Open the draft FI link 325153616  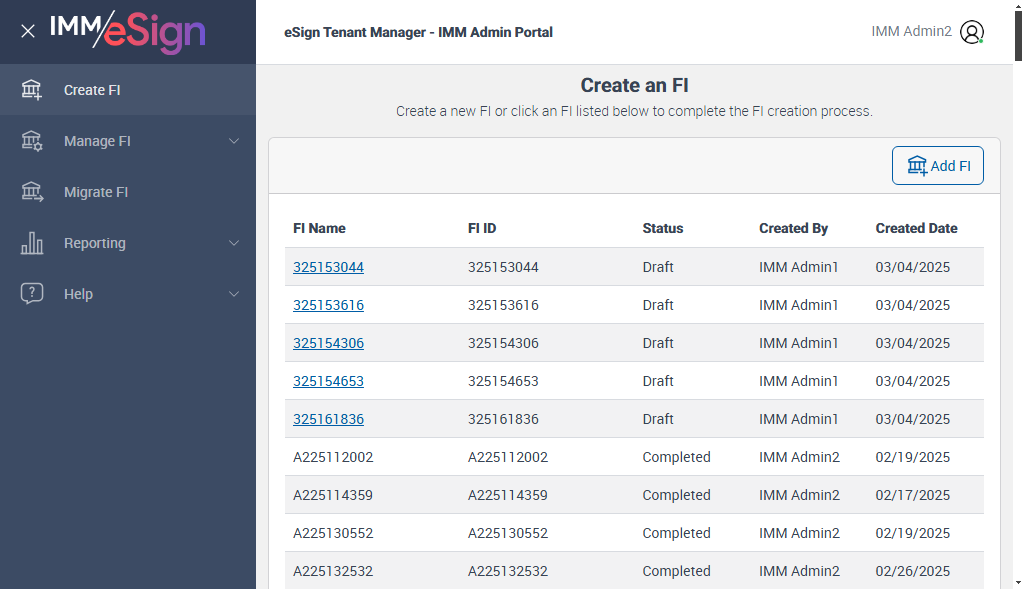coord(328,305)
